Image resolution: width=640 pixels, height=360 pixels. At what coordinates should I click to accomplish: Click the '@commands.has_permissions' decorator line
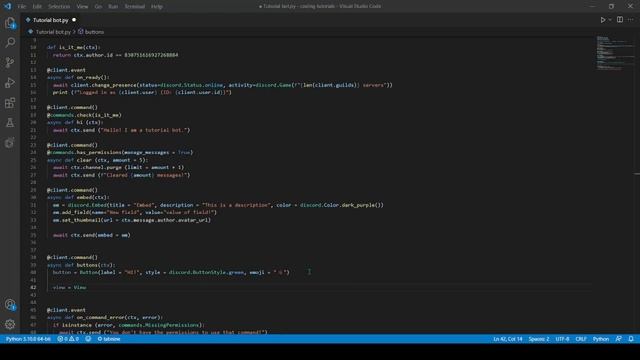coord(120,152)
